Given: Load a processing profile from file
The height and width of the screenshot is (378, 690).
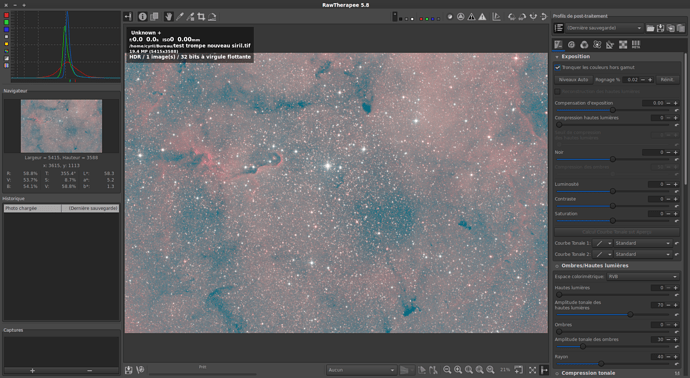Looking at the screenshot, I should point(650,28).
